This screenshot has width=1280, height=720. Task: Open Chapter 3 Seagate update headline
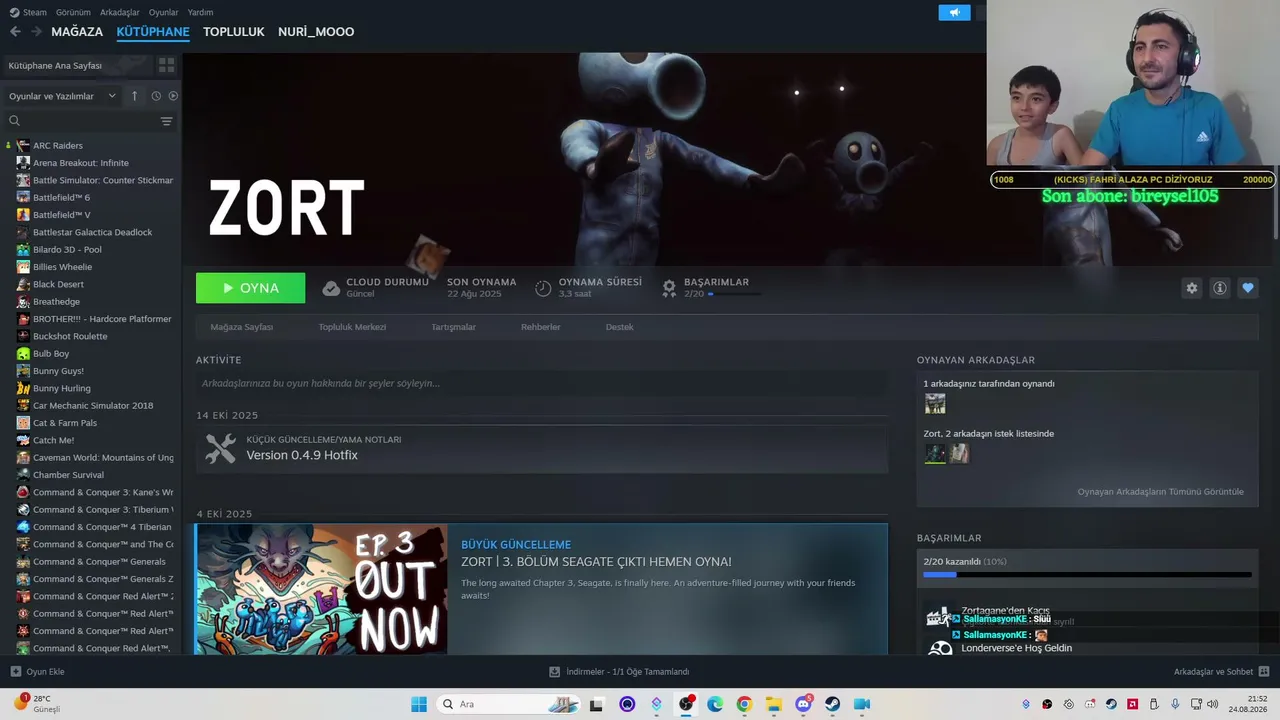pyautogui.click(x=596, y=562)
